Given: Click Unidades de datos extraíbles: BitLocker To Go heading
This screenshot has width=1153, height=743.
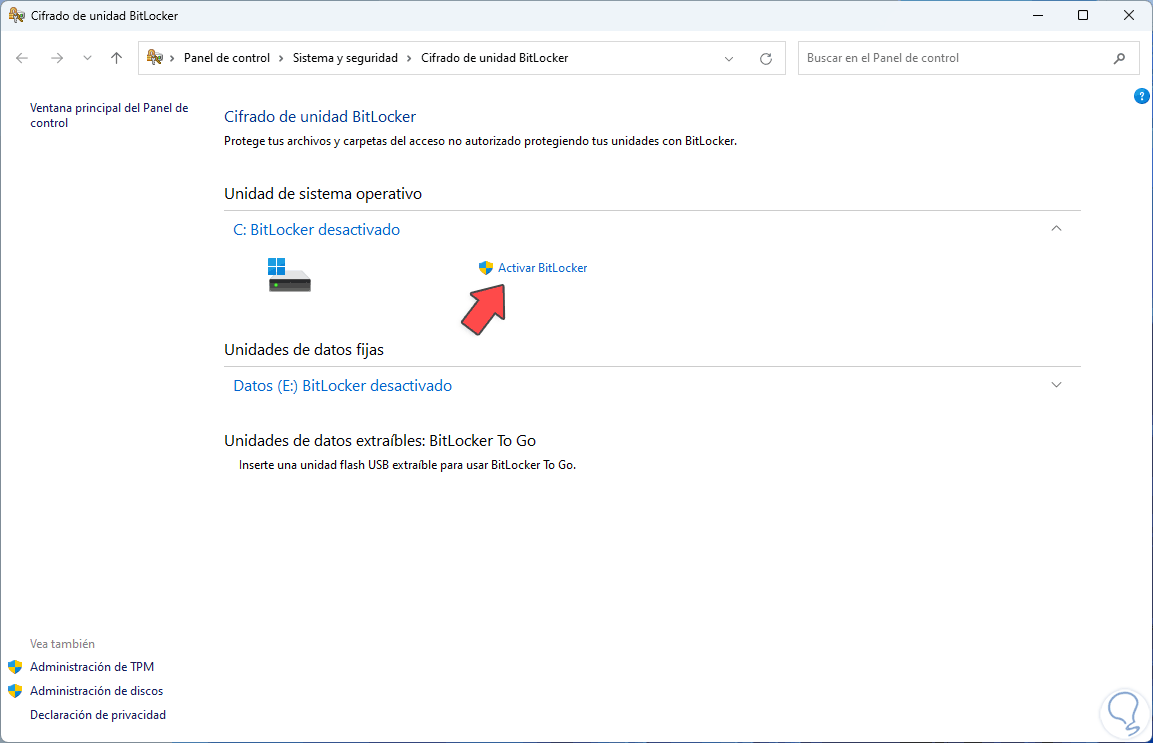Looking at the screenshot, I should (x=379, y=441).
